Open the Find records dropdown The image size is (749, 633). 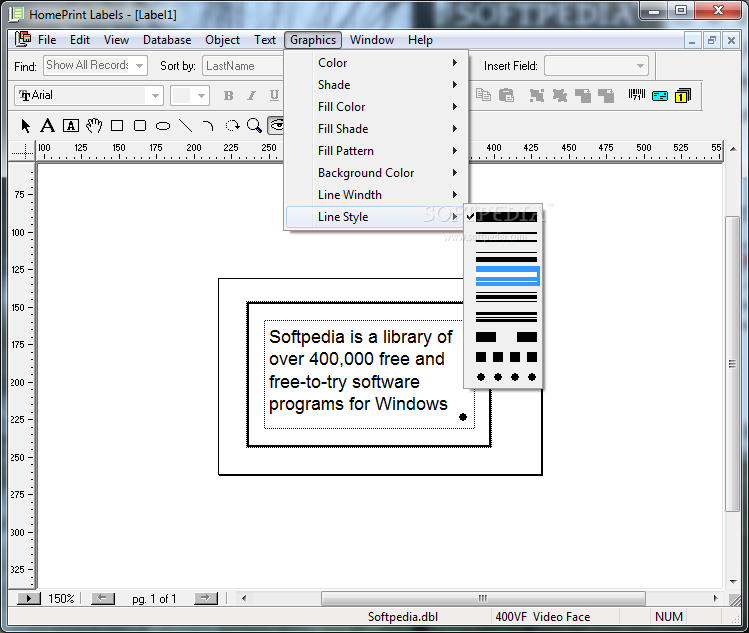tap(139, 65)
